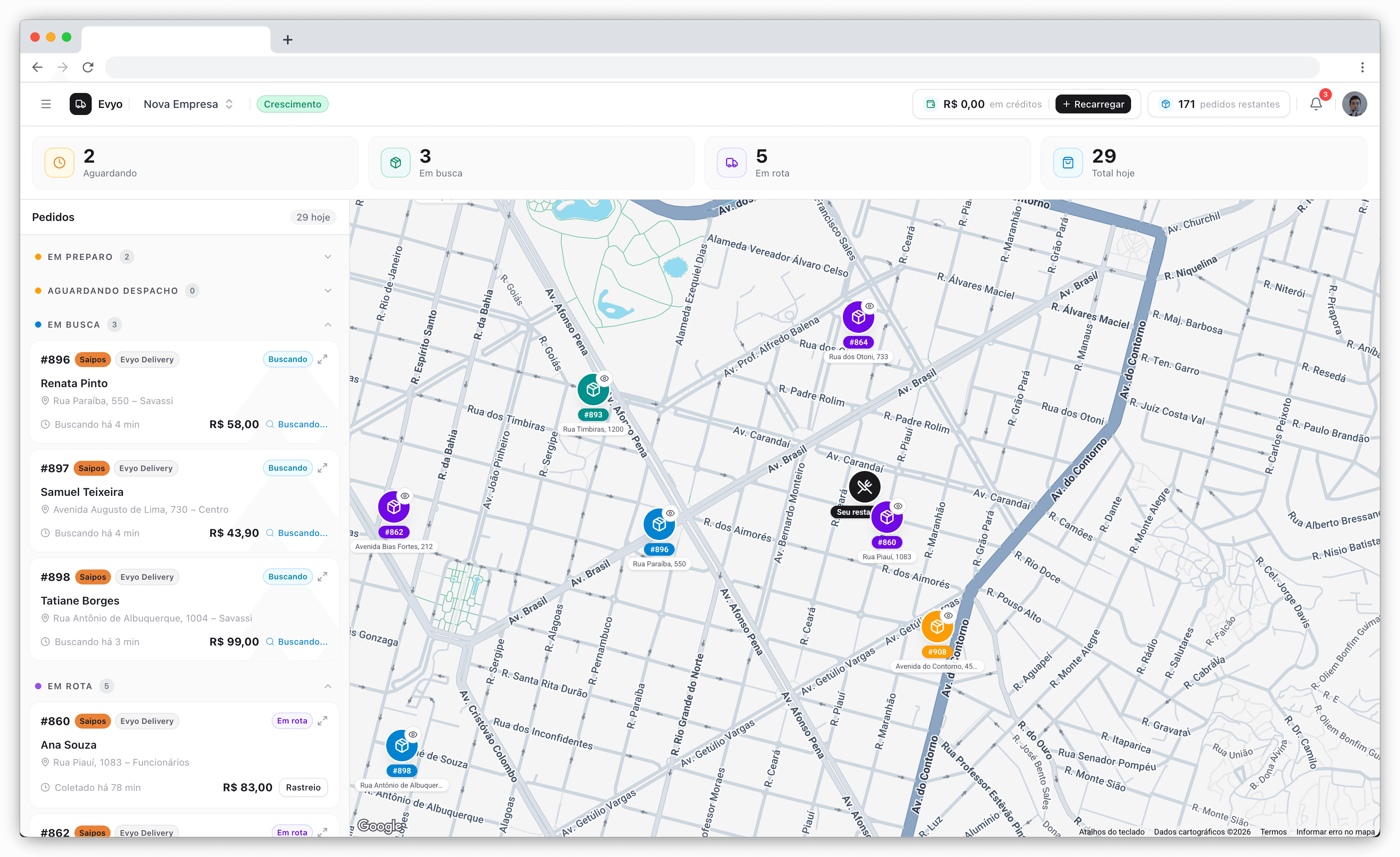Click the Crescimento plan badge
This screenshot has height=857, width=1400.
[292, 104]
